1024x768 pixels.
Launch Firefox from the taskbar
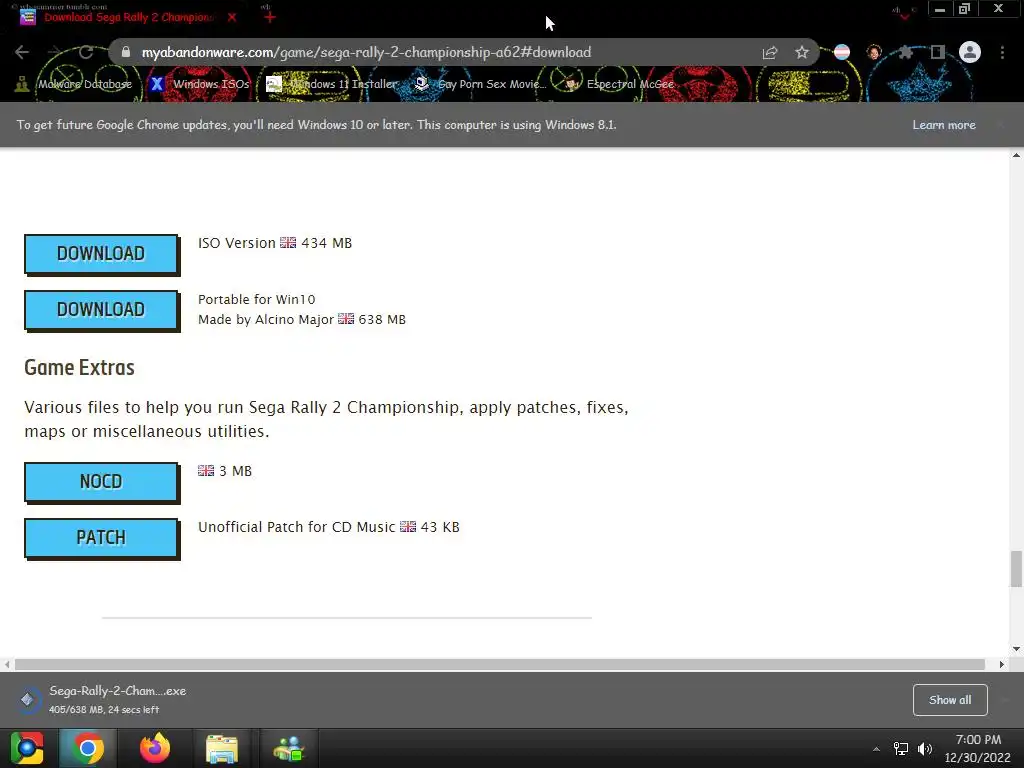click(x=155, y=748)
